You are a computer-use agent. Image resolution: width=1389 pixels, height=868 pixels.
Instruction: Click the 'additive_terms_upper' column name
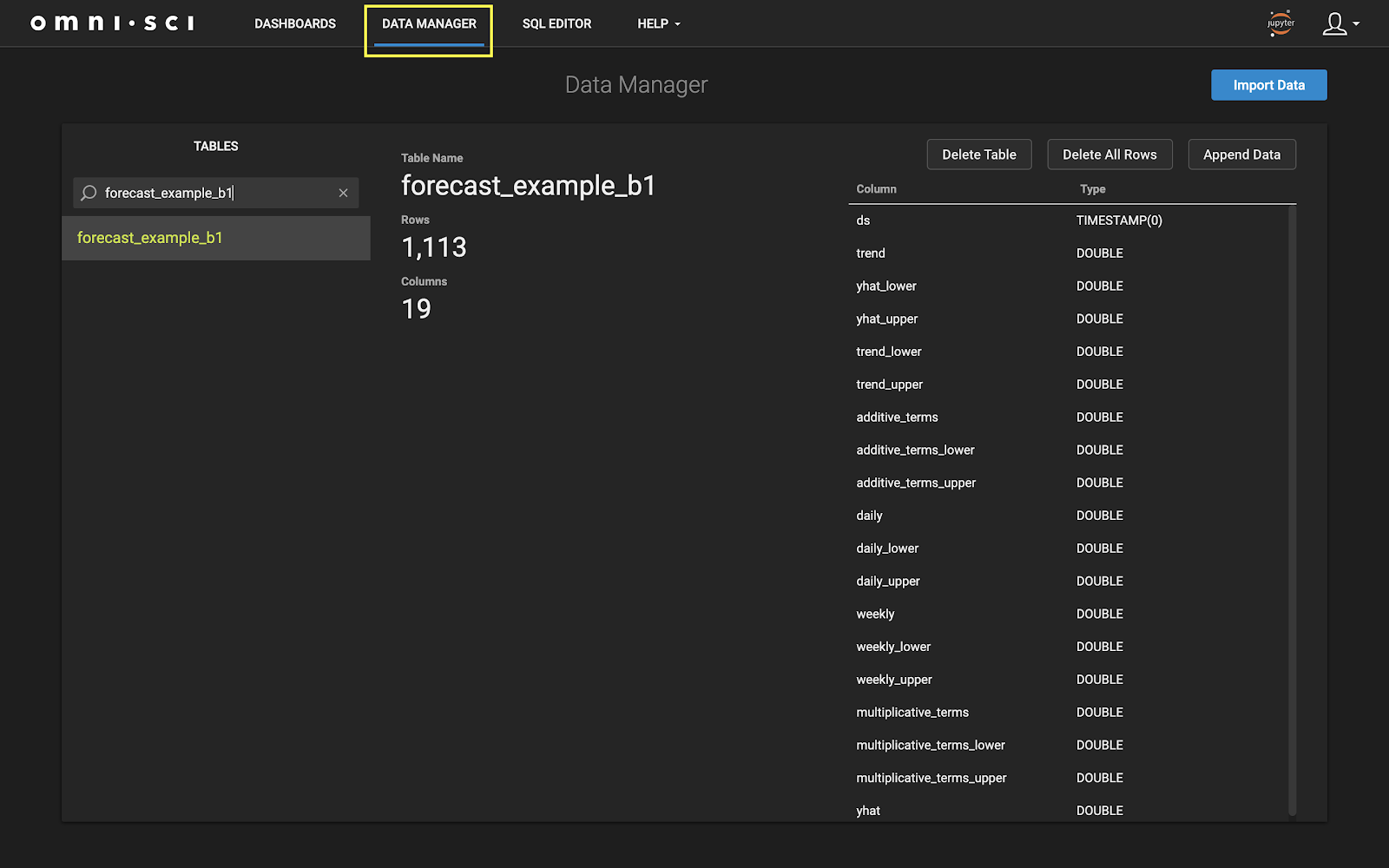917,483
